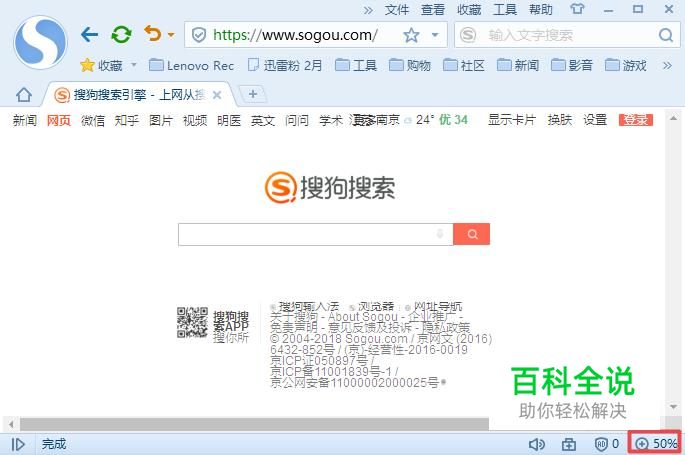This screenshot has height=455, width=685.
Task: Click 微信 in page navigation
Action: (93, 120)
